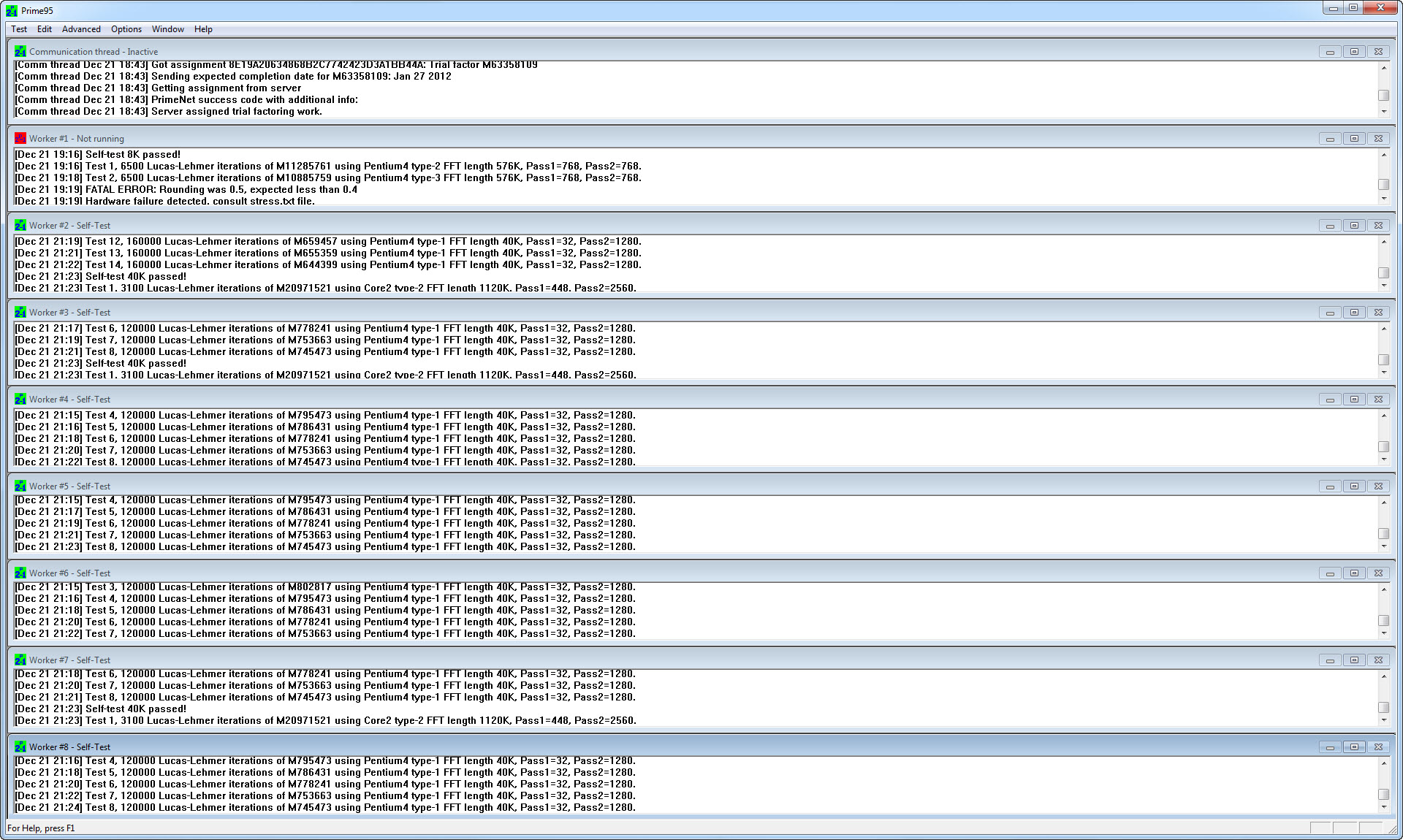Click 'Sending expected completion date' comm line
The width and height of the screenshot is (1403, 840).
[233, 76]
